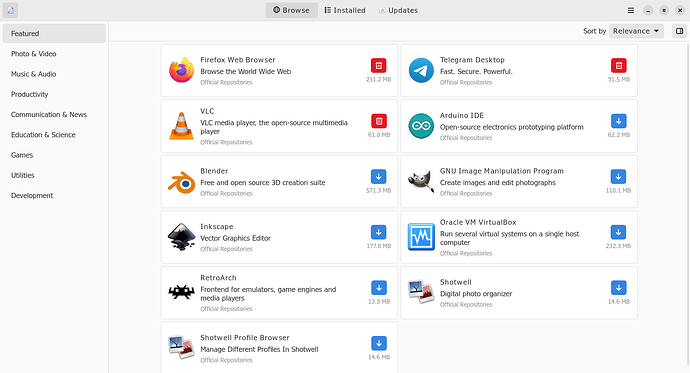Install Blender using the blue download arrow
The height and width of the screenshot is (373, 690).
point(378,176)
